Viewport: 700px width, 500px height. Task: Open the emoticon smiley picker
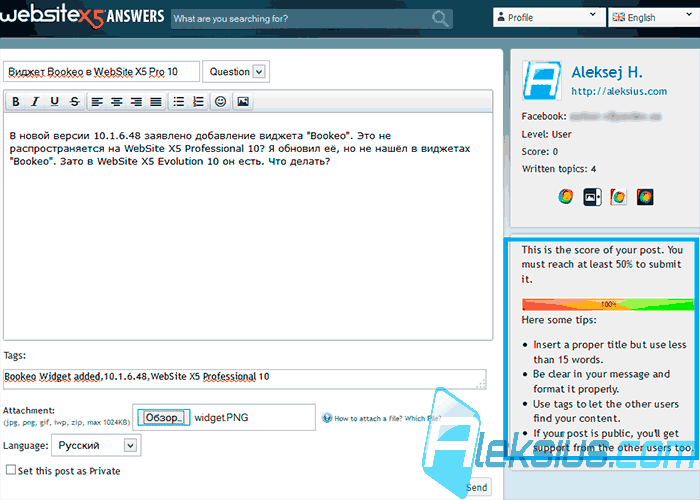[221, 102]
